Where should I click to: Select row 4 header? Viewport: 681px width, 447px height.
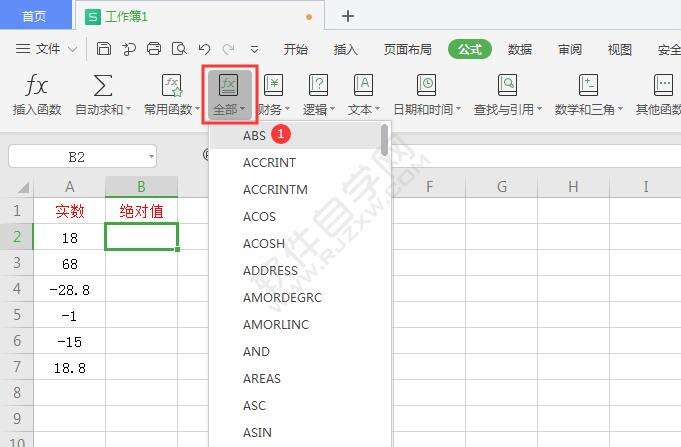point(17,289)
